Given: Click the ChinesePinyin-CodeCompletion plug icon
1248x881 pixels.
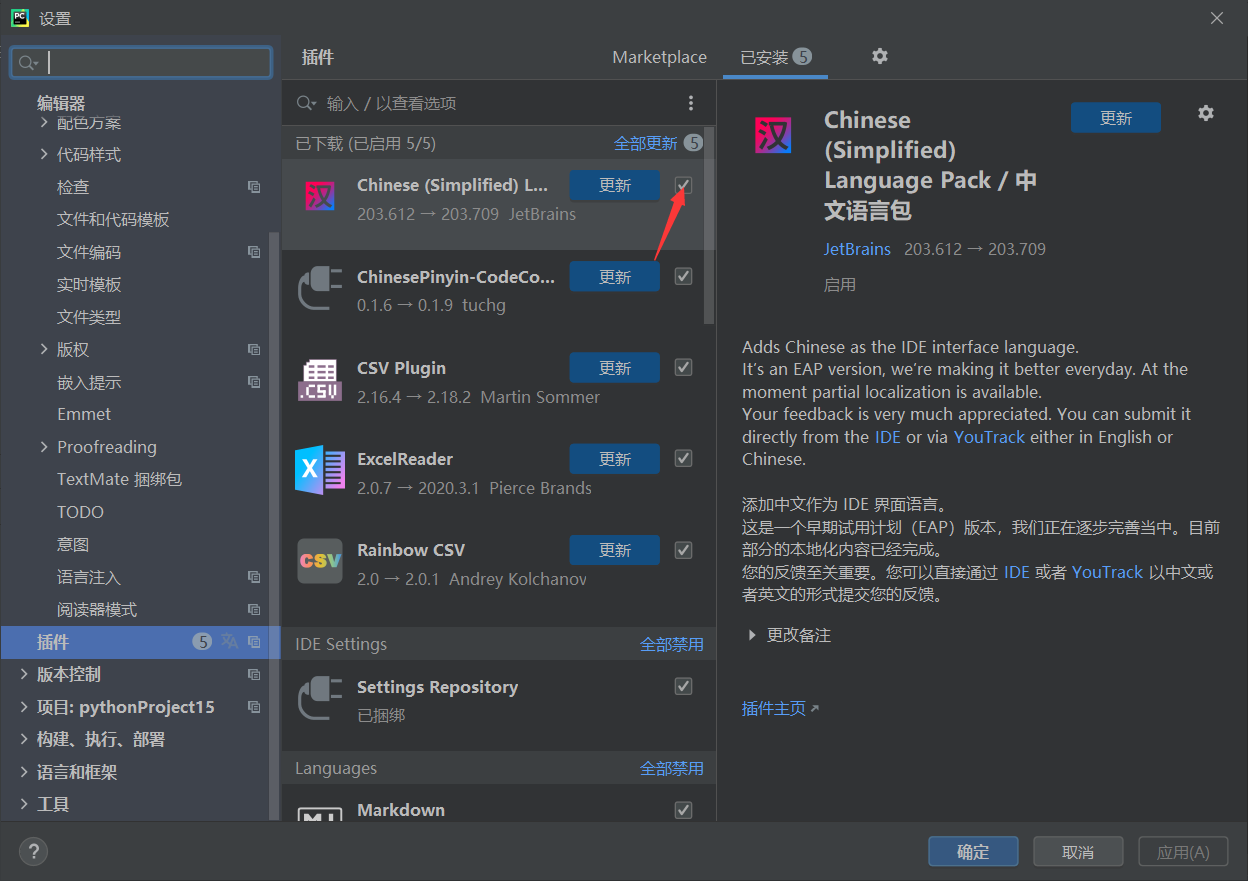Looking at the screenshot, I should pos(320,287).
